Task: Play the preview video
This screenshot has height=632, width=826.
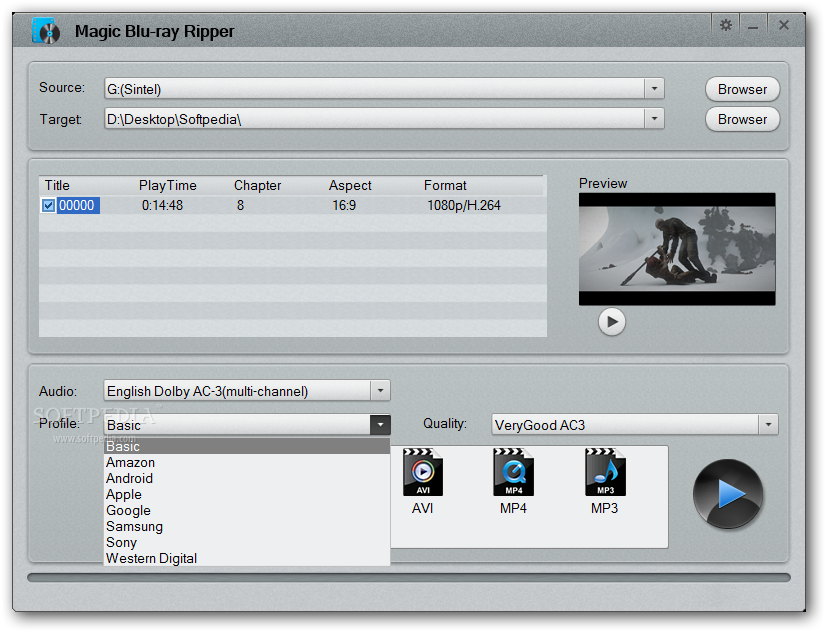Action: 612,322
